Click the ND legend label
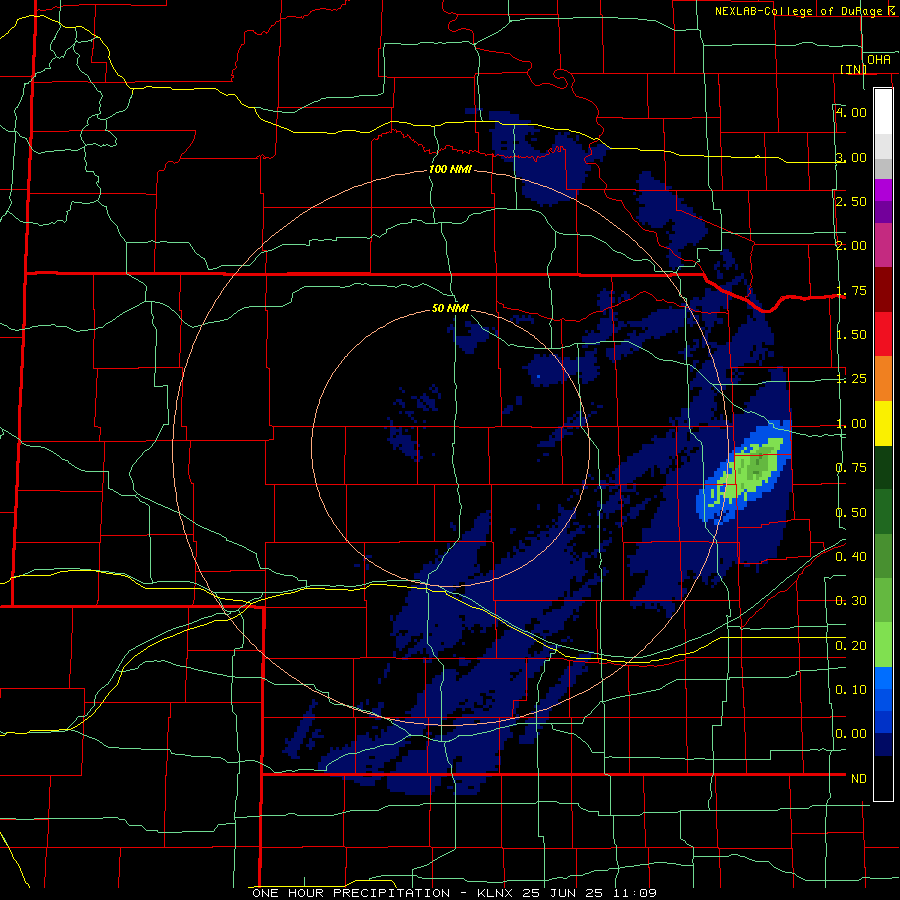This screenshot has height=900, width=900. 859,779
